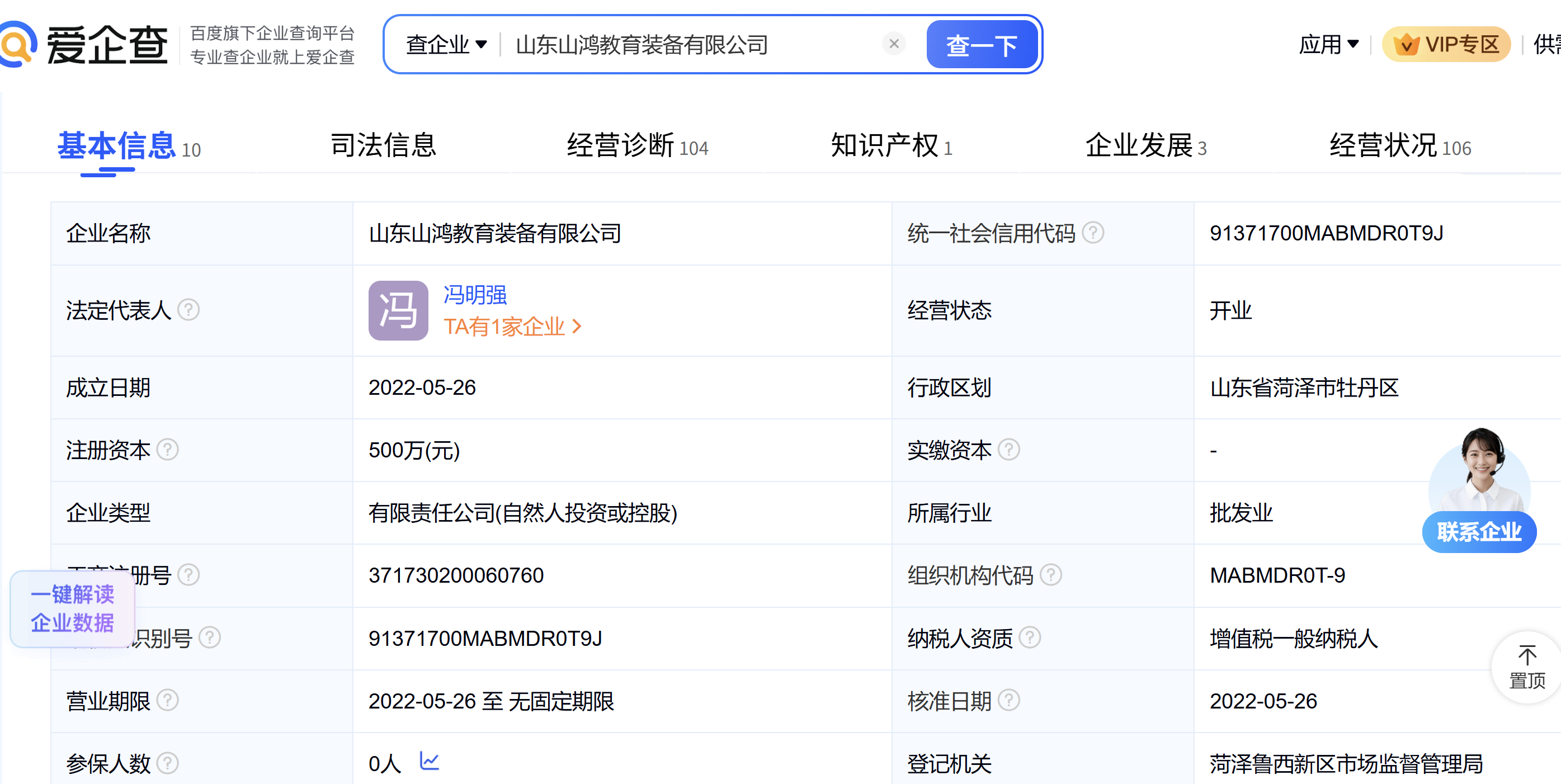Screen dimensions: 1561x784
Task: Click the help icon beside 统一社会信用代码
Action: [x=1092, y=233]
